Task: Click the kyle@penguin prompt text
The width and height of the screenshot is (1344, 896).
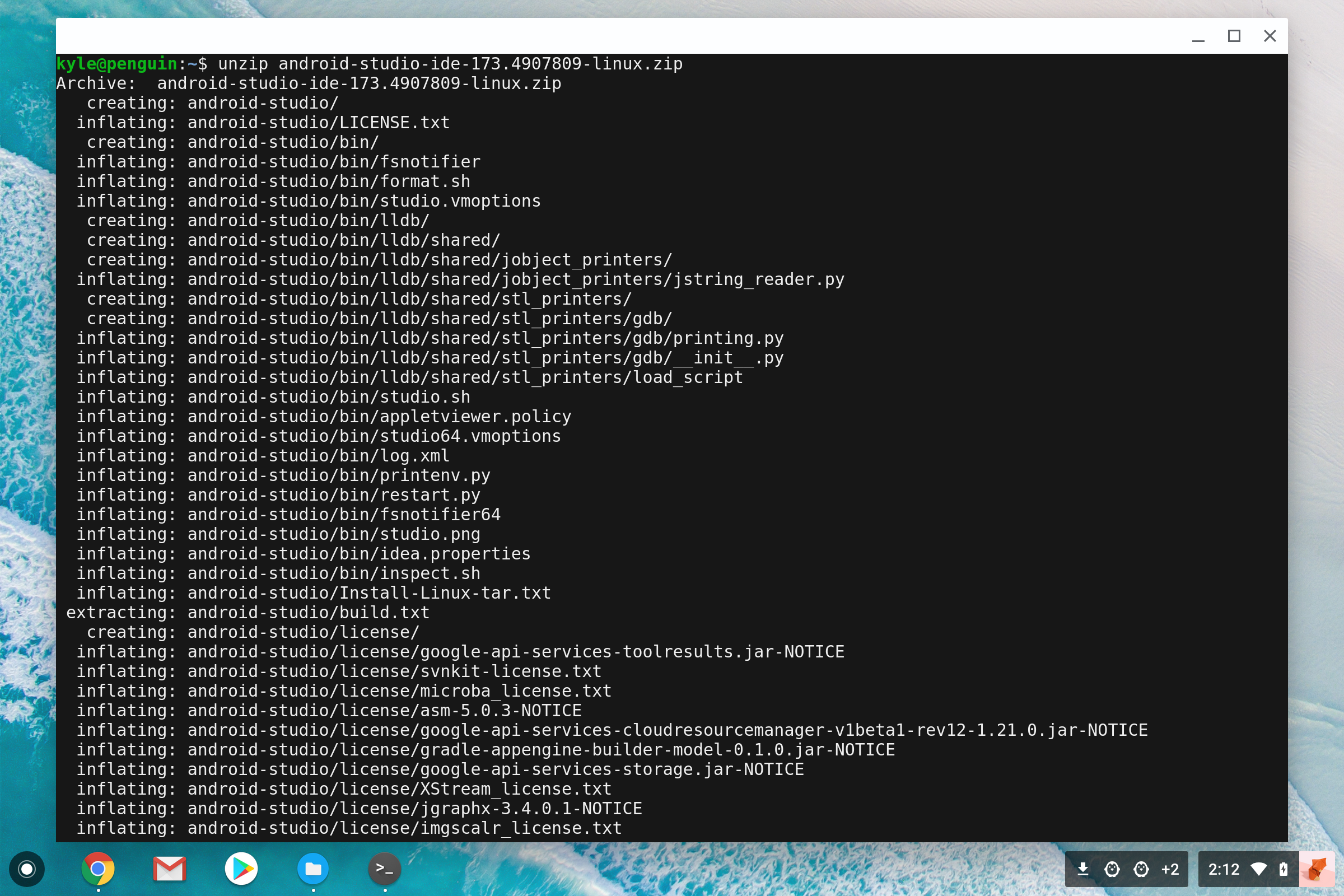Action: click(116, 63)
